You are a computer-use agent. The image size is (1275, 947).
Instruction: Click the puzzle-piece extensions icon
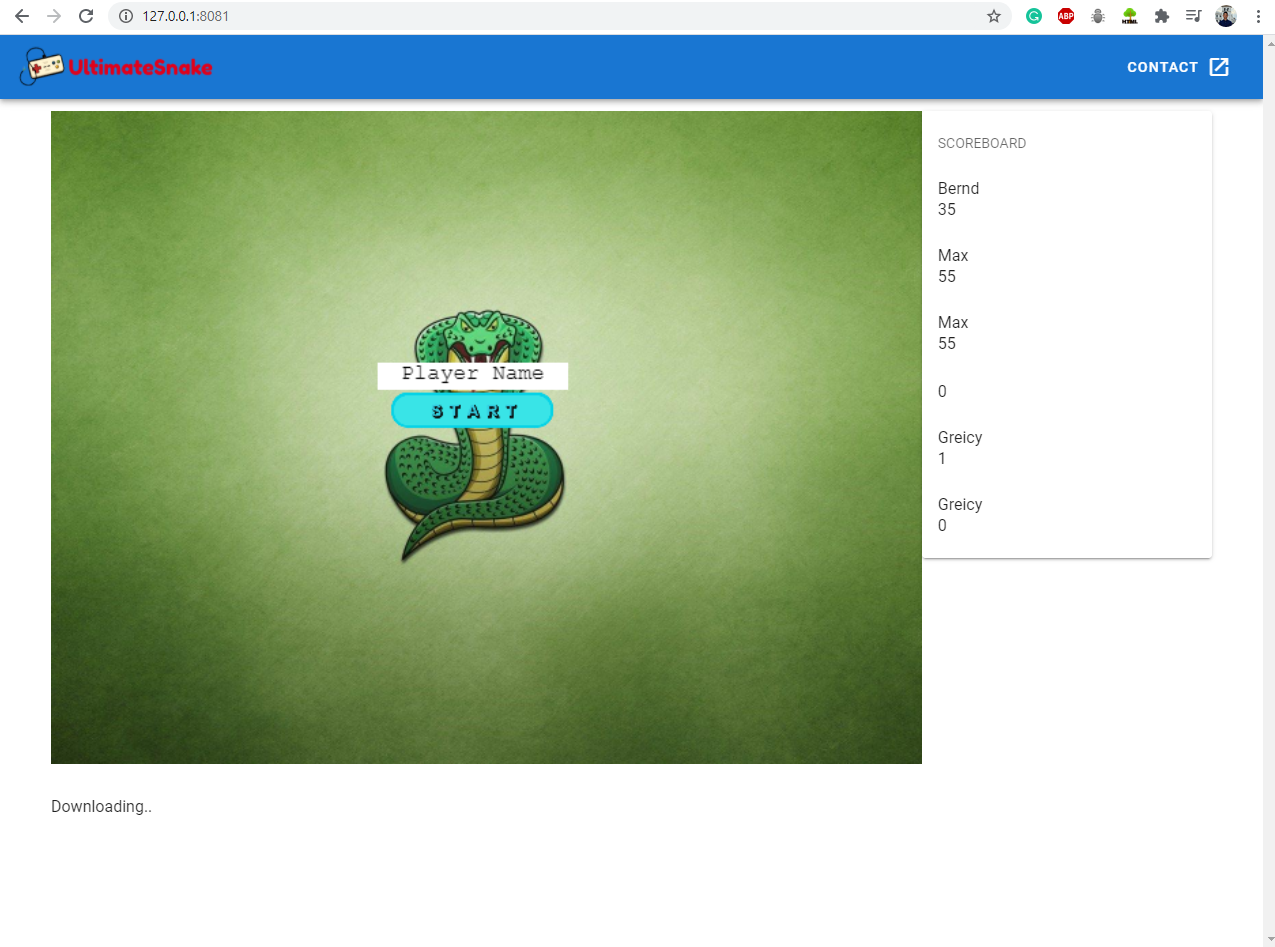1161,16
